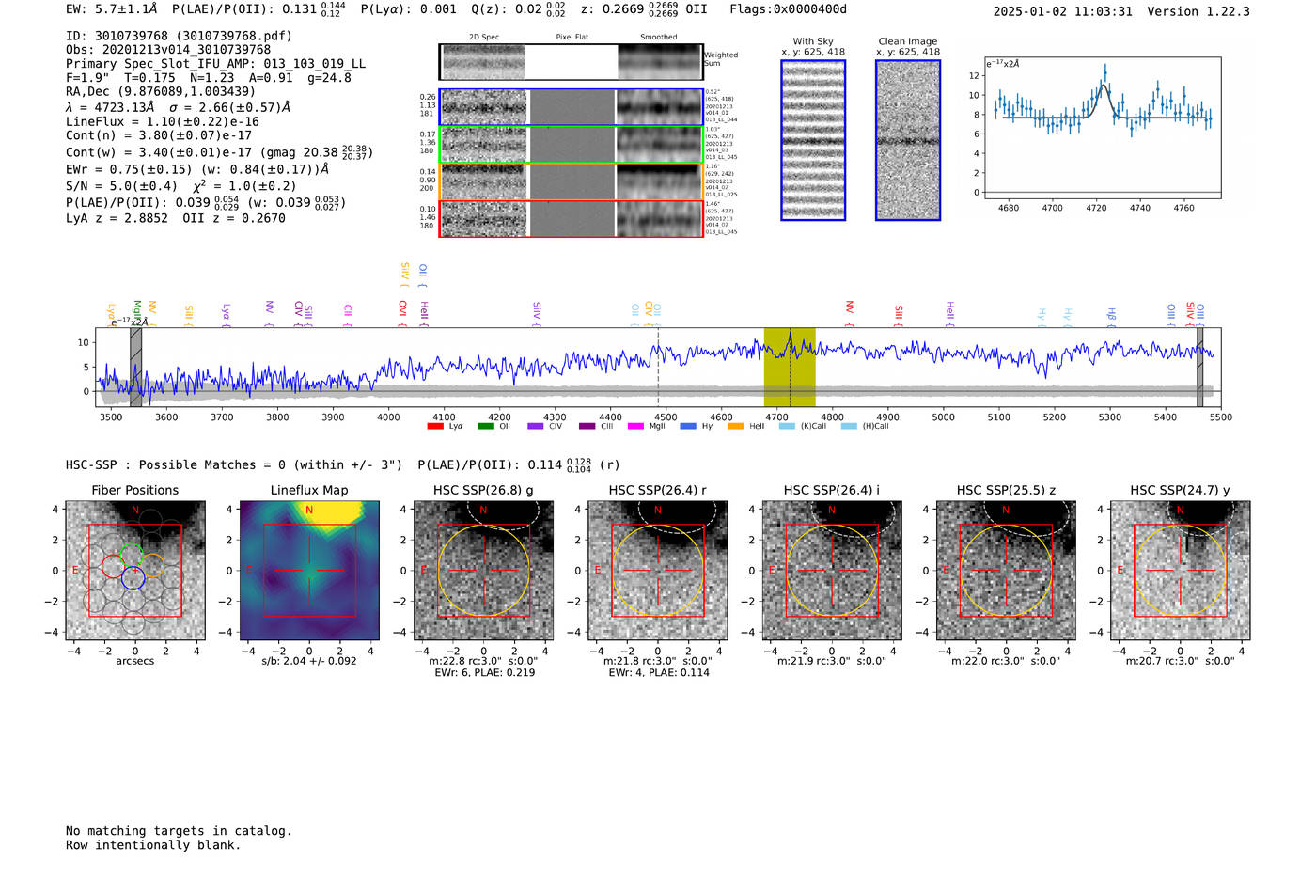Click the m:20.7 rc:3.0" magnitude caption
This screenshot has width=1316, height=896.
coord(1180,661)
